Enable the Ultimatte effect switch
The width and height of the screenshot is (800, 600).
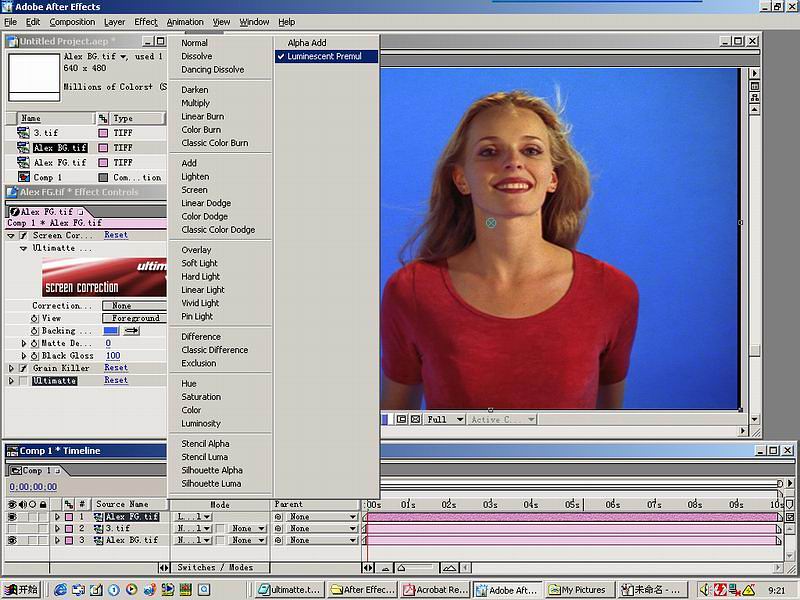pyautogui.click(x=23, y=381)
